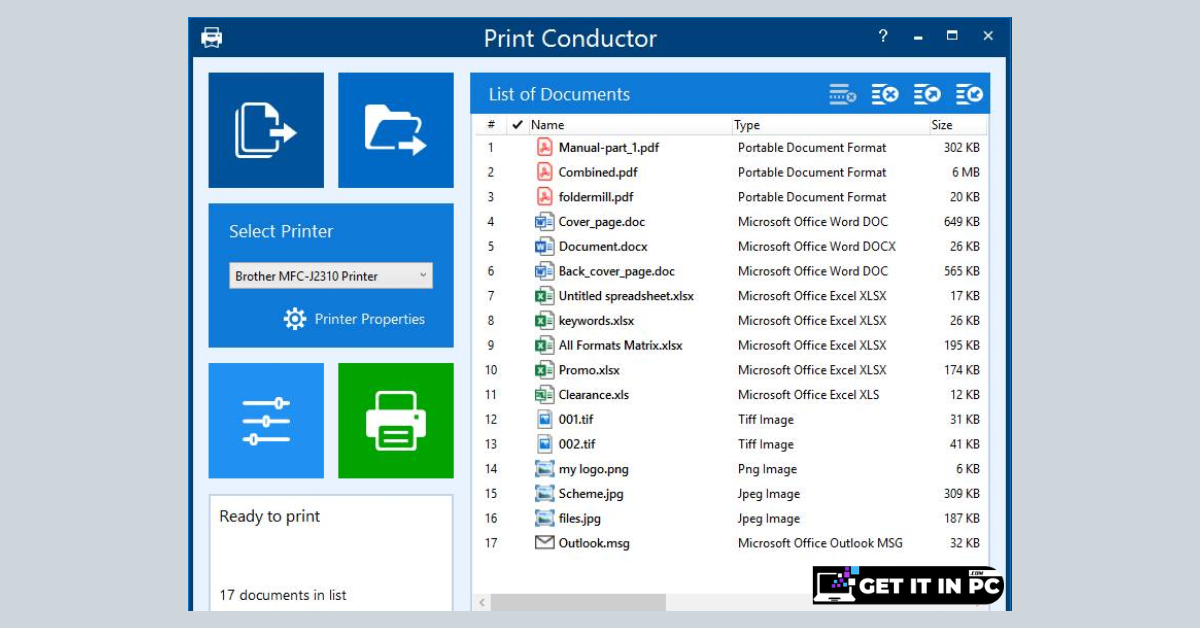Click the checkmark column header
This screenshot has width=1200, height=628.
(517, 125)
